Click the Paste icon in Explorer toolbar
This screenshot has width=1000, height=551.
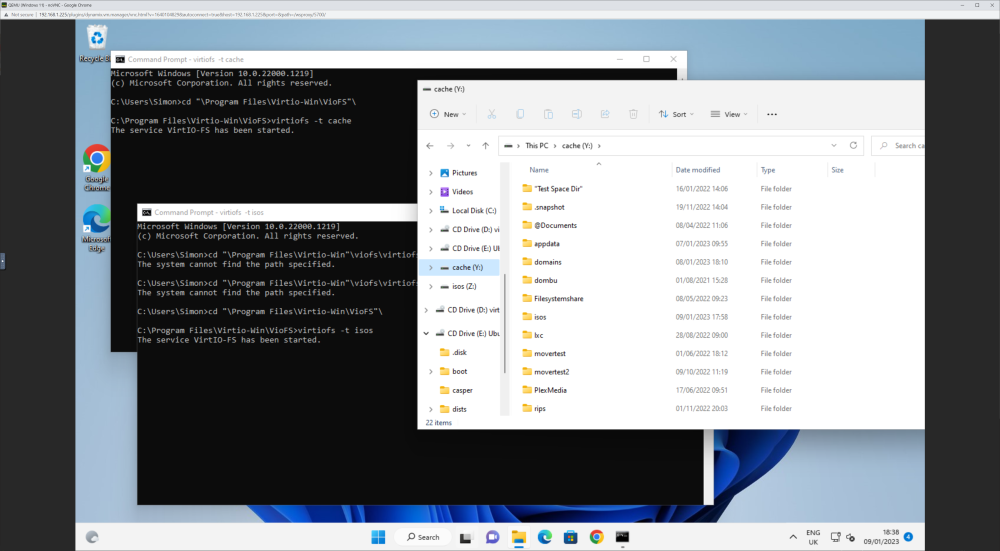click(548, 114)
